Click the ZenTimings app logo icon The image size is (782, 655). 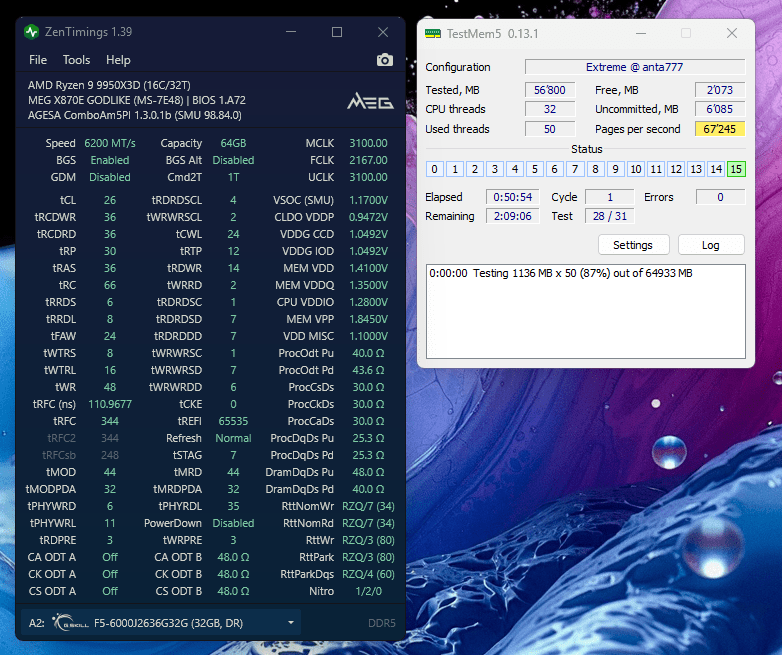pos(31,32)
